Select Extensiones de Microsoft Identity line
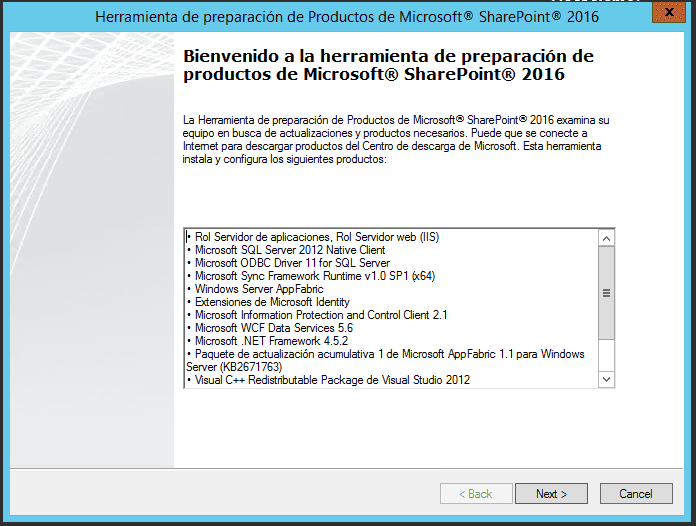The width and height of the screenshot is (696, 526). point(272,302)
